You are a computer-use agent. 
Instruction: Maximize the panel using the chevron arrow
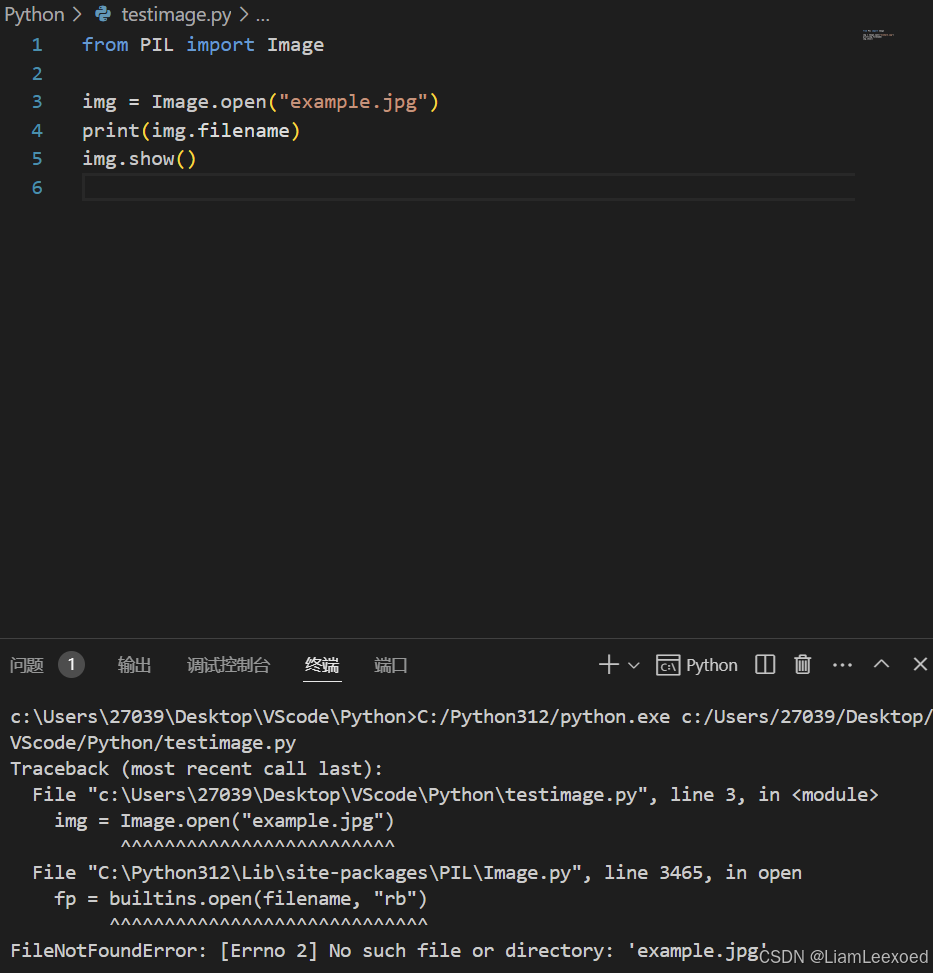coord(881,664)
